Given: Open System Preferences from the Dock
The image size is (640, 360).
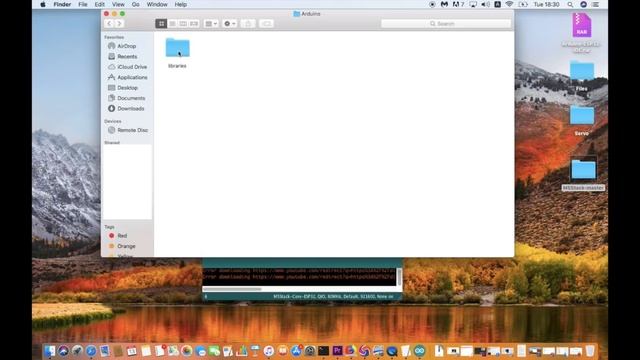Looking at the screenshot, I should pos(310,351).
